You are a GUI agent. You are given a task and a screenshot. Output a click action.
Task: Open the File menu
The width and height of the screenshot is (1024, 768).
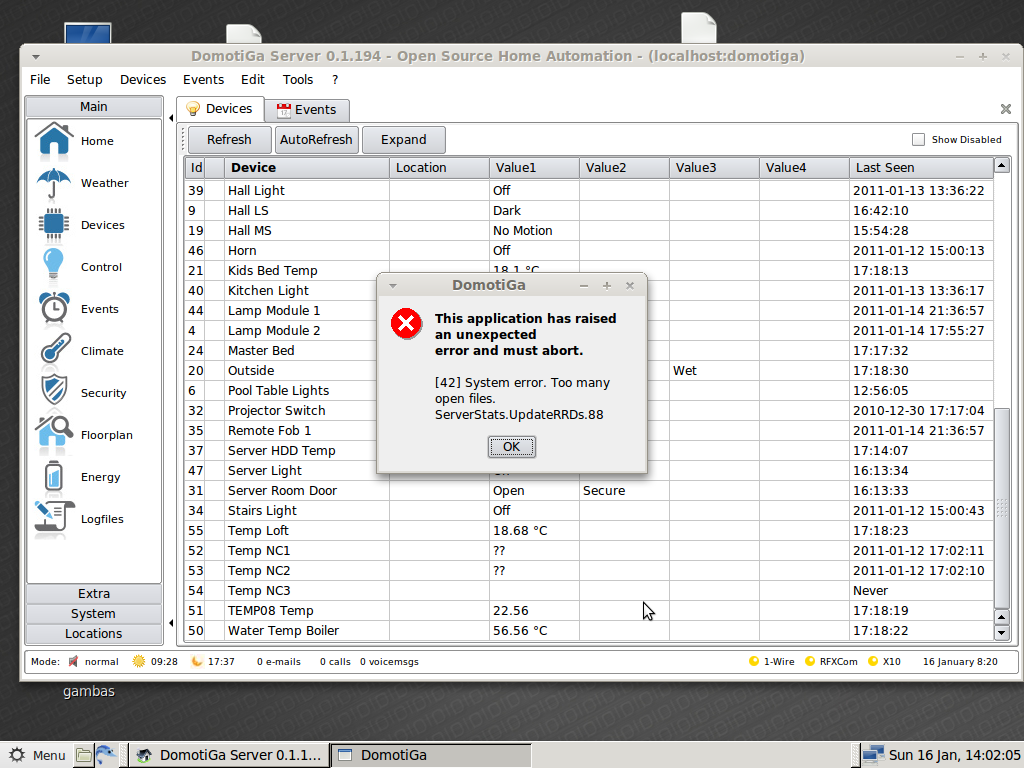[x=40, y=79]
